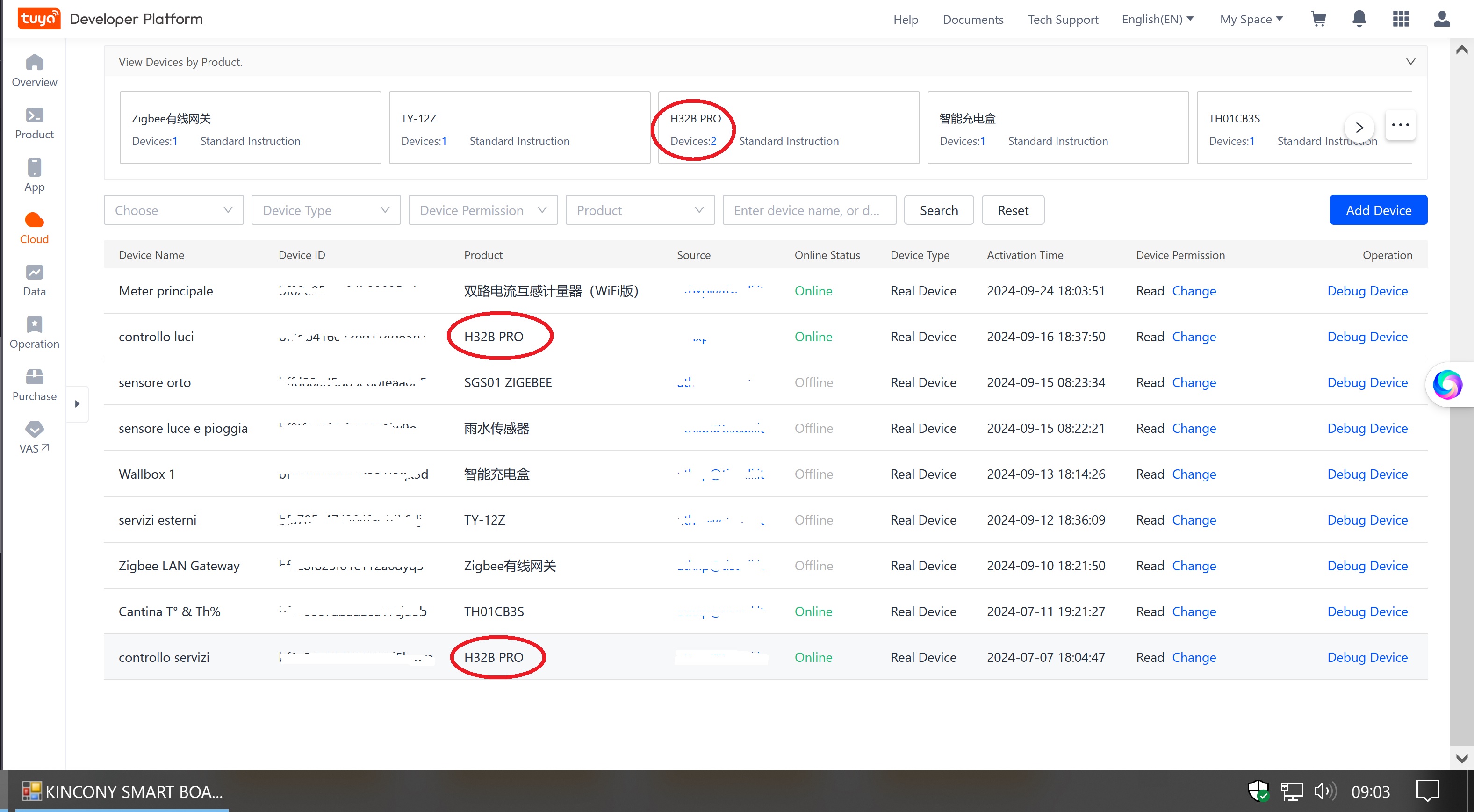Viewport: 1474px width, 812px height.
Task: Open the Overview sidebar section
Action: point(34,70)
